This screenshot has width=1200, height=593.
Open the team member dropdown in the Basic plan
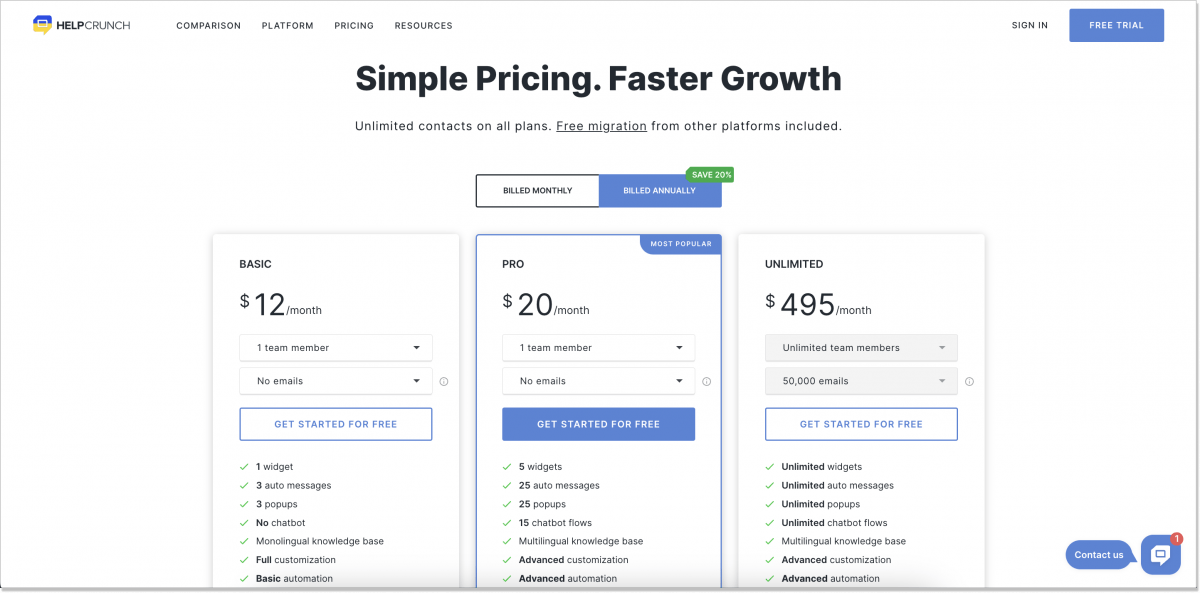[x=335, y=347]
